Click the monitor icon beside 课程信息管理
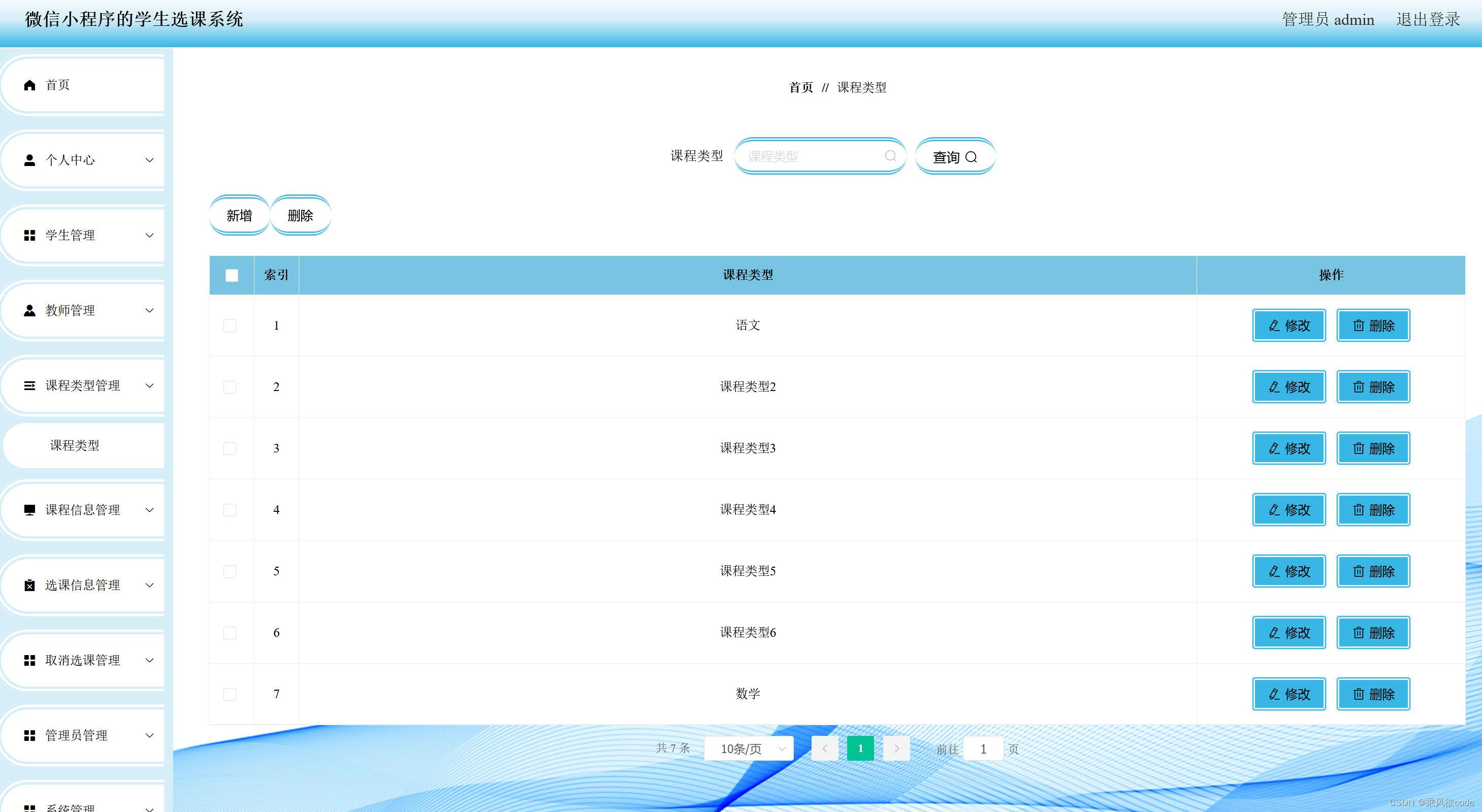The width and height of the screenshot is (1482, 812). 30,510
